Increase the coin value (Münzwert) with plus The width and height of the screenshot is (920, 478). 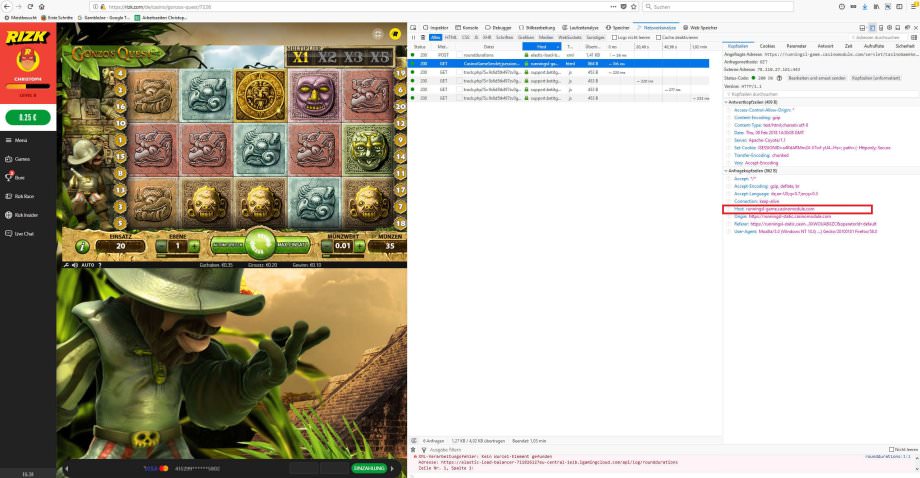click(x=359, y=246)
